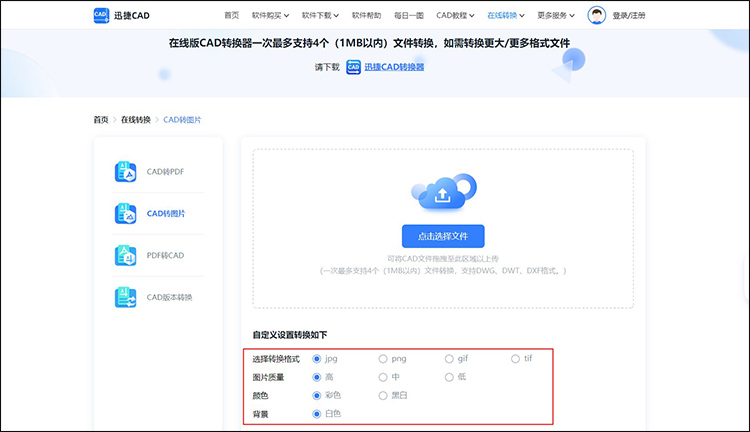Click the 登录/注册 link
The height and width of the screenshot is (432, 750).
tap(629, 15)
